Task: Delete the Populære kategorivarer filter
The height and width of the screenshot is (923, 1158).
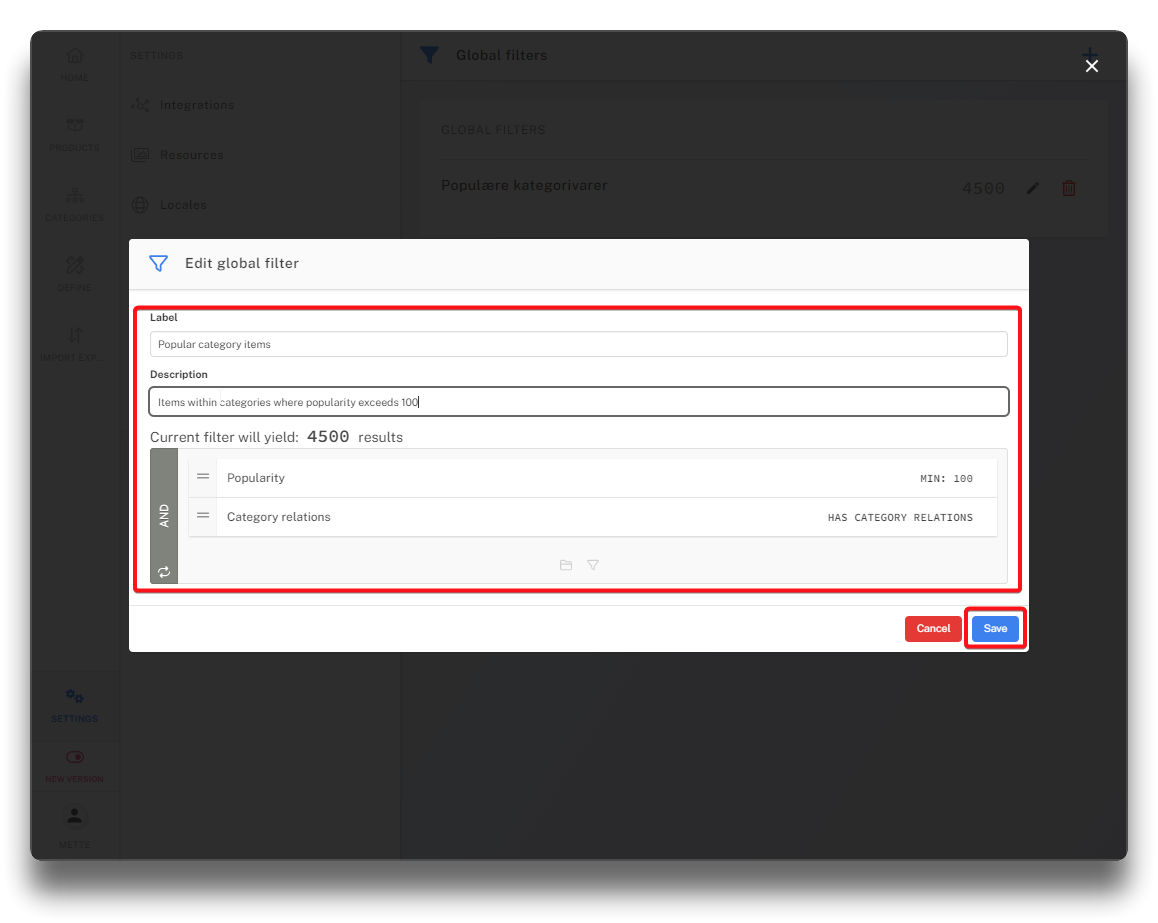Action: pyautogui.click(x=1069, y=188)
